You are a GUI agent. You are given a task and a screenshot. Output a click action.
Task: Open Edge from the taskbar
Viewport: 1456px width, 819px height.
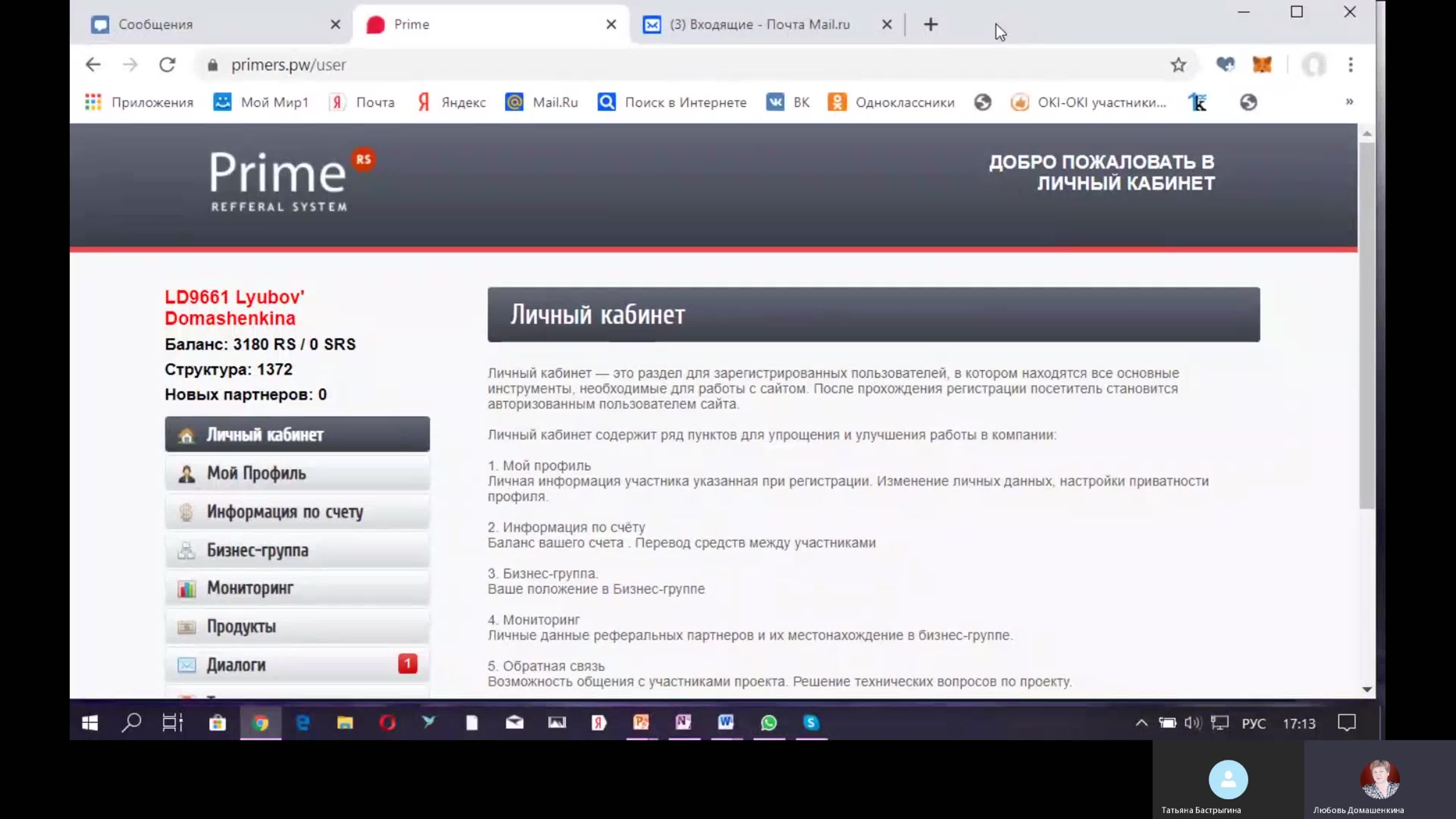303,722
